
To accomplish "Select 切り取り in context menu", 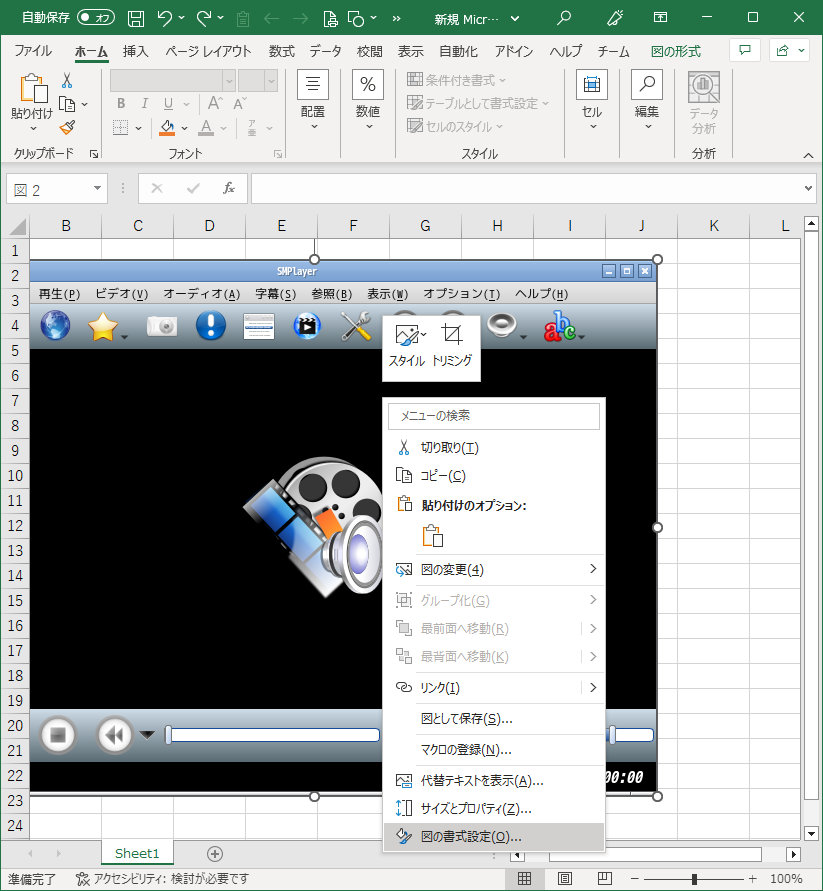I will [493, 448].
